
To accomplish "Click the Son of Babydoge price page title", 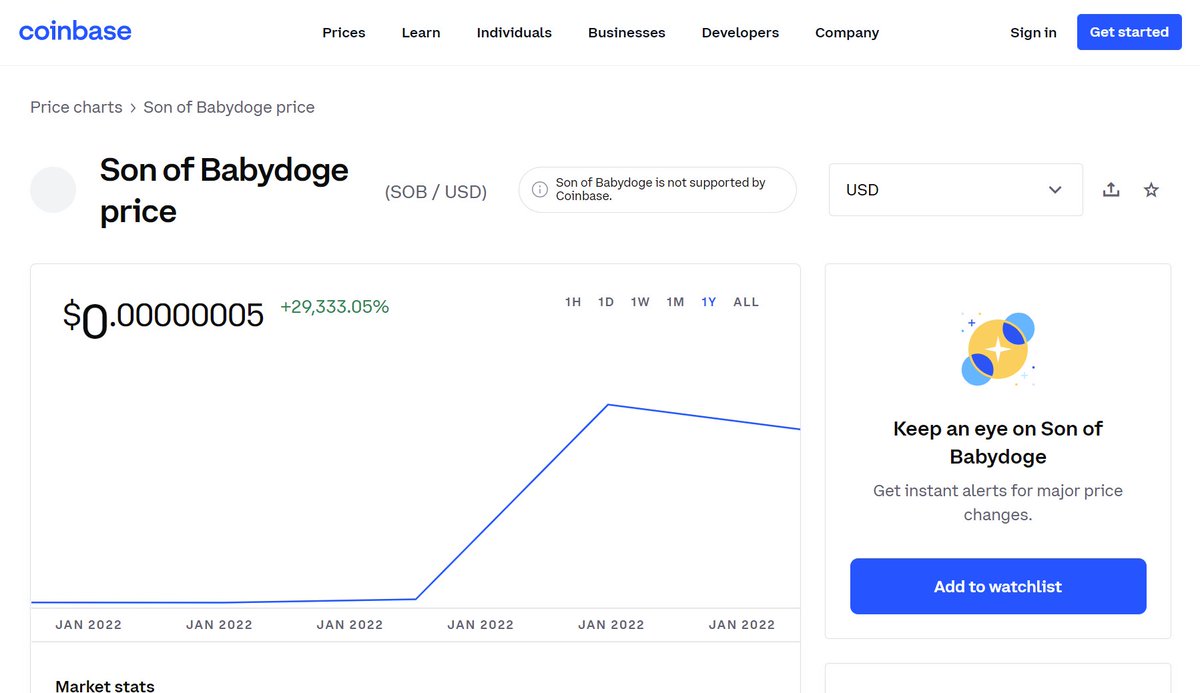I will click(224, 190).
